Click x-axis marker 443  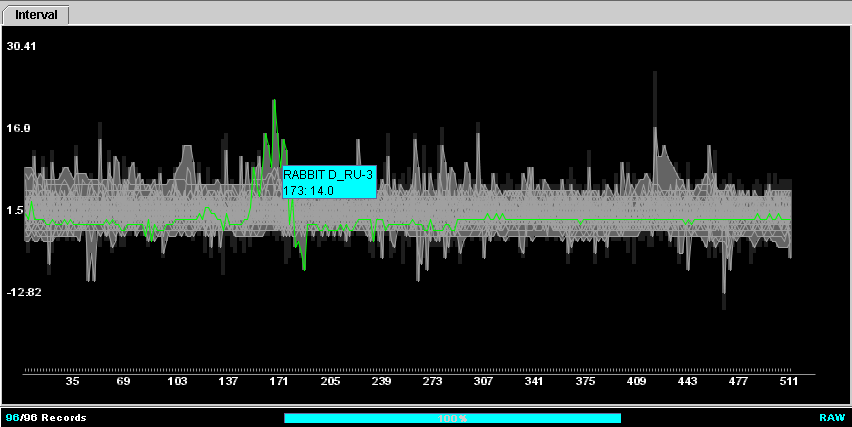pos(687,382)
